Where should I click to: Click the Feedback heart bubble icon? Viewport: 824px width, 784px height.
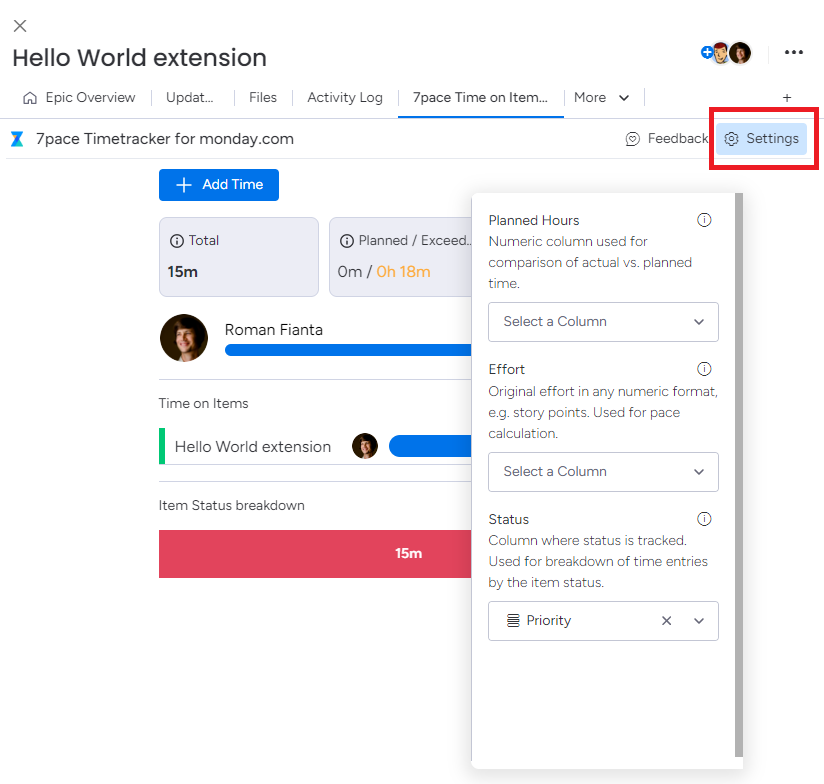click(x=633, y=139)
